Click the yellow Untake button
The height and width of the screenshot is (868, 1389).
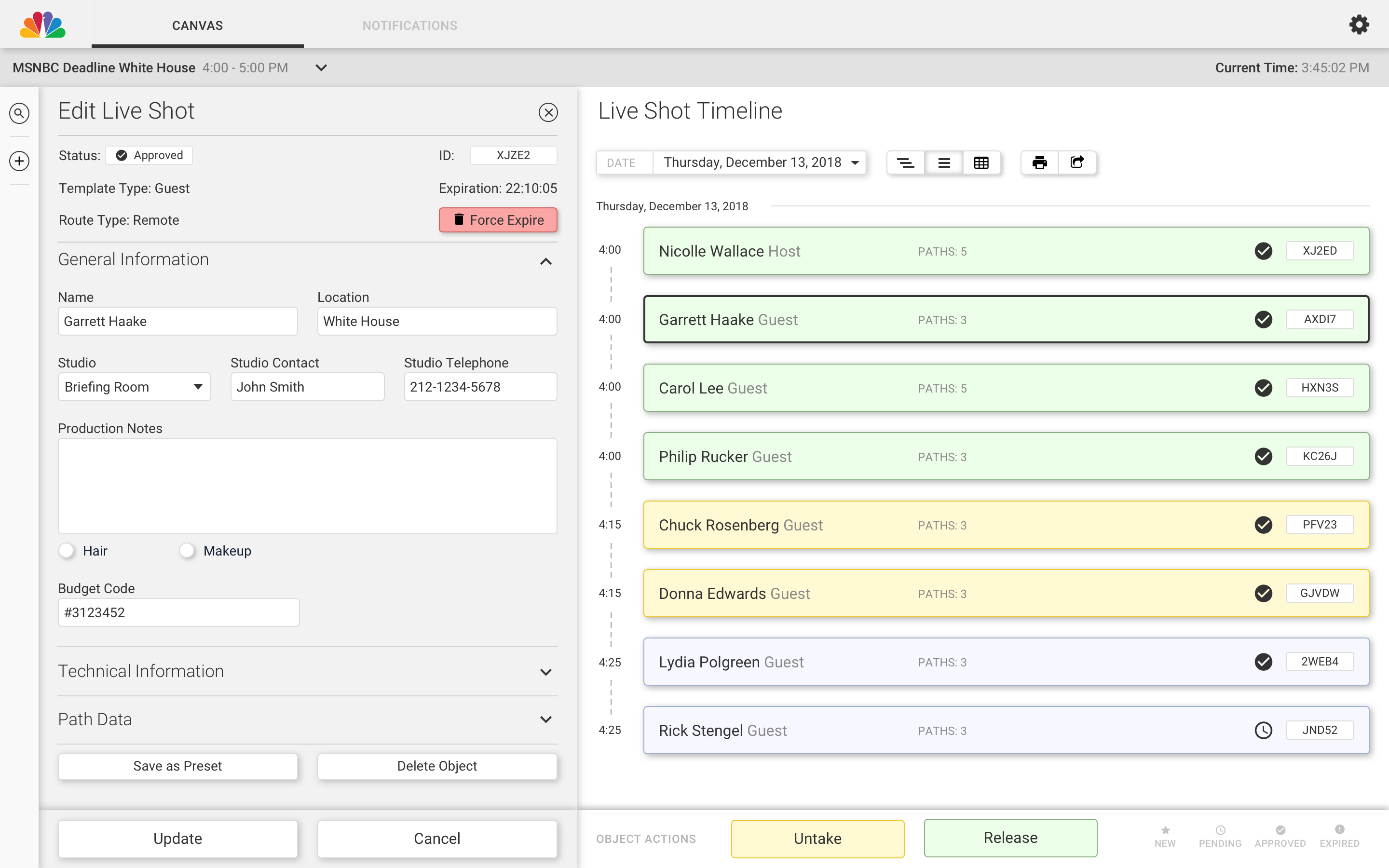coord(817,838)
